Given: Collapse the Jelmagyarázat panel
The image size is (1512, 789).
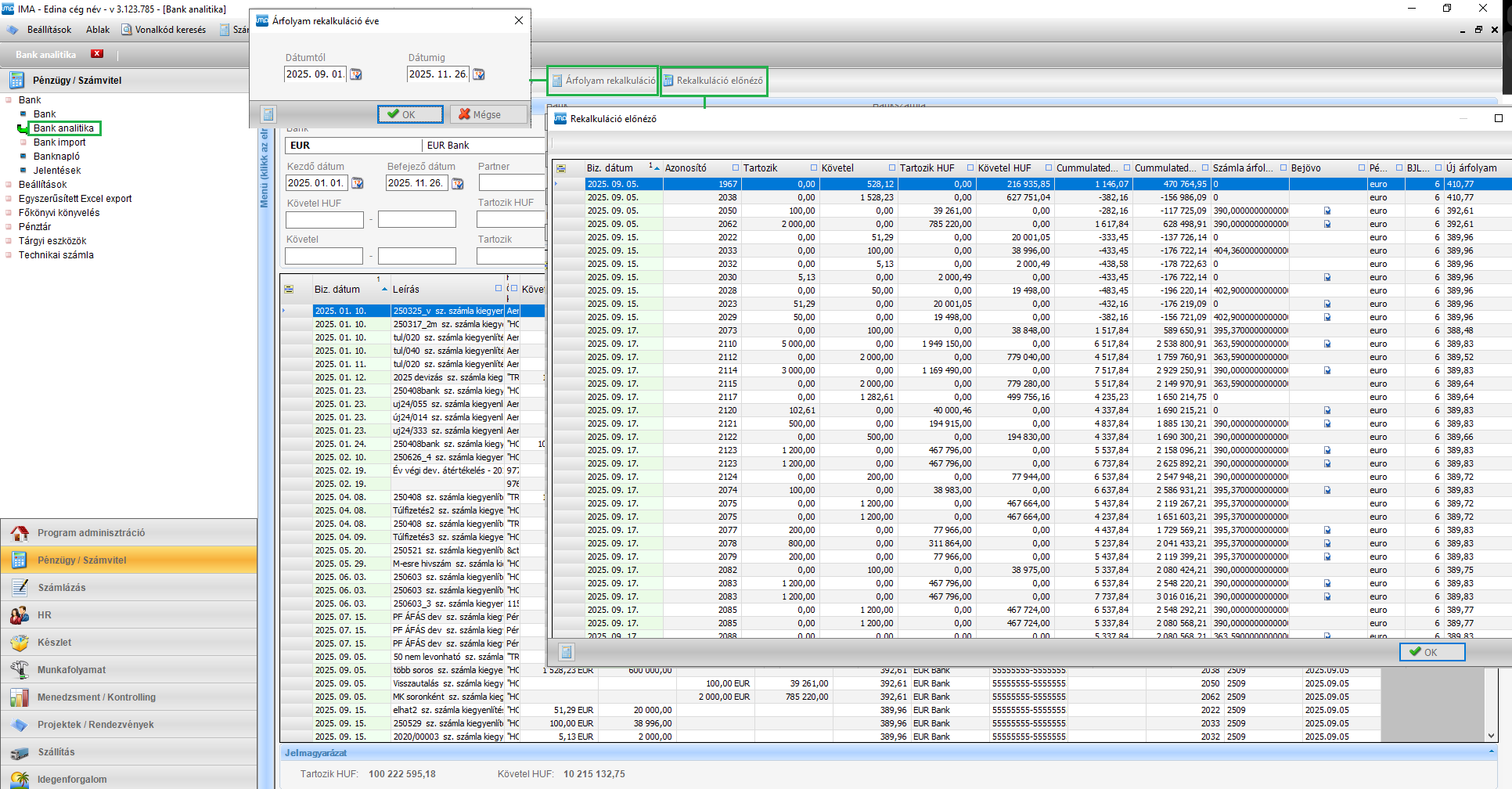Looking at the screenshot, I should point(1491,752).
